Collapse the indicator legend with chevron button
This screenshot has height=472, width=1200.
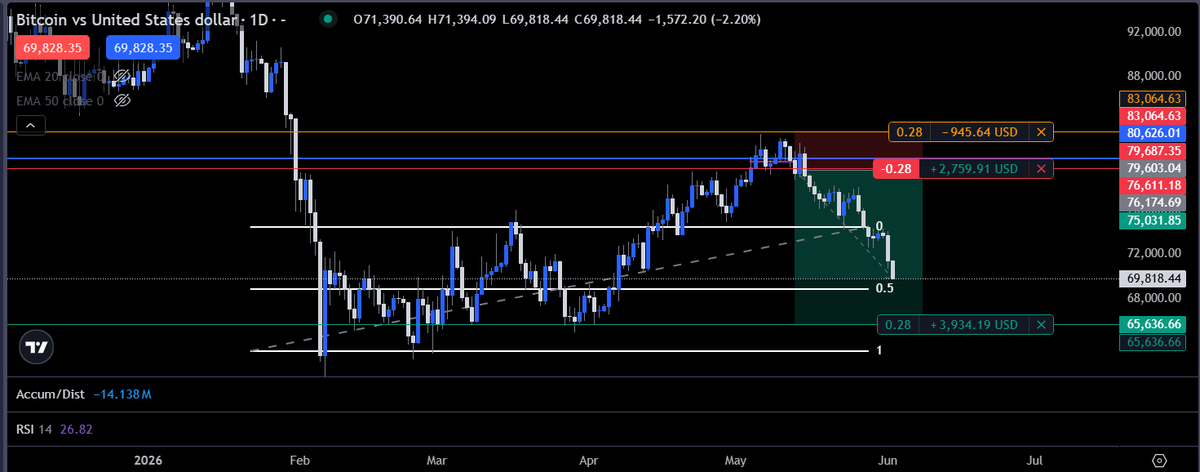coord(30,125)
